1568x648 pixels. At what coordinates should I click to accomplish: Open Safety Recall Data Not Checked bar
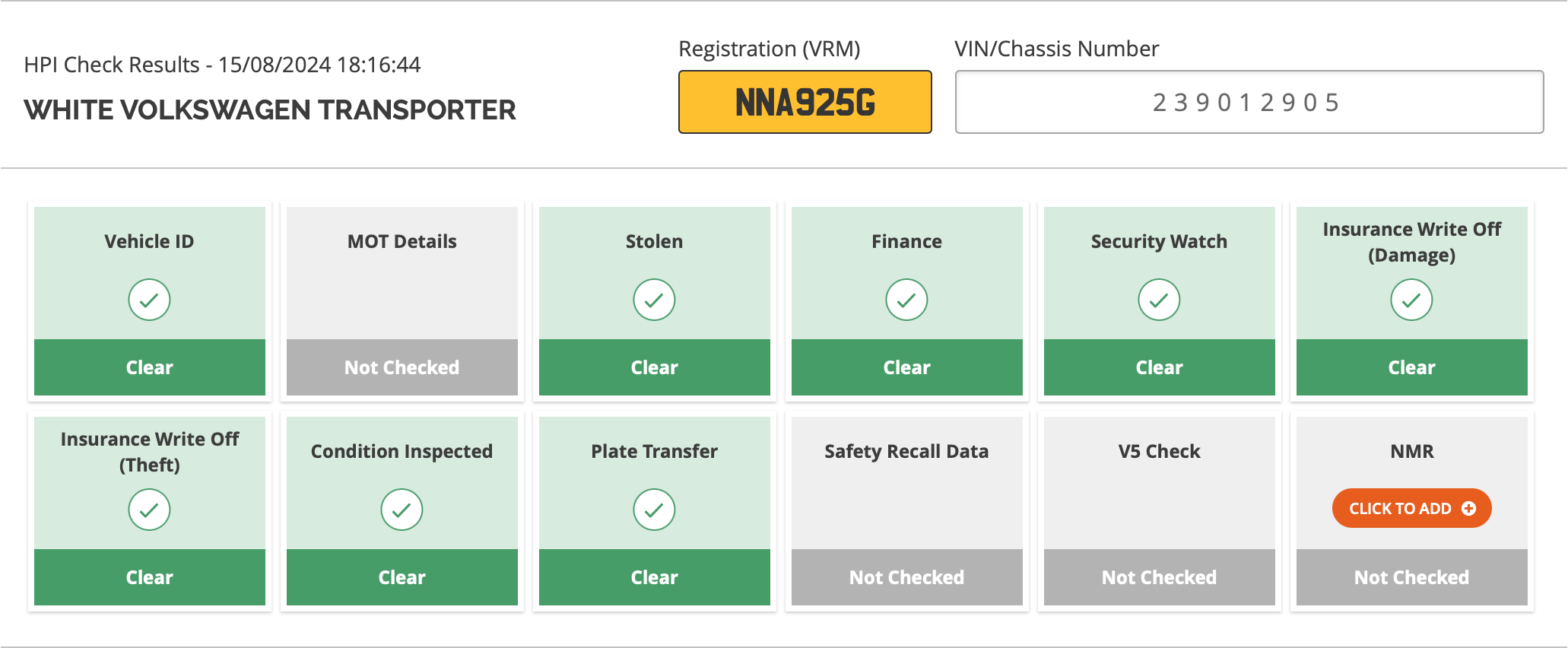click(x=907, y=577)
